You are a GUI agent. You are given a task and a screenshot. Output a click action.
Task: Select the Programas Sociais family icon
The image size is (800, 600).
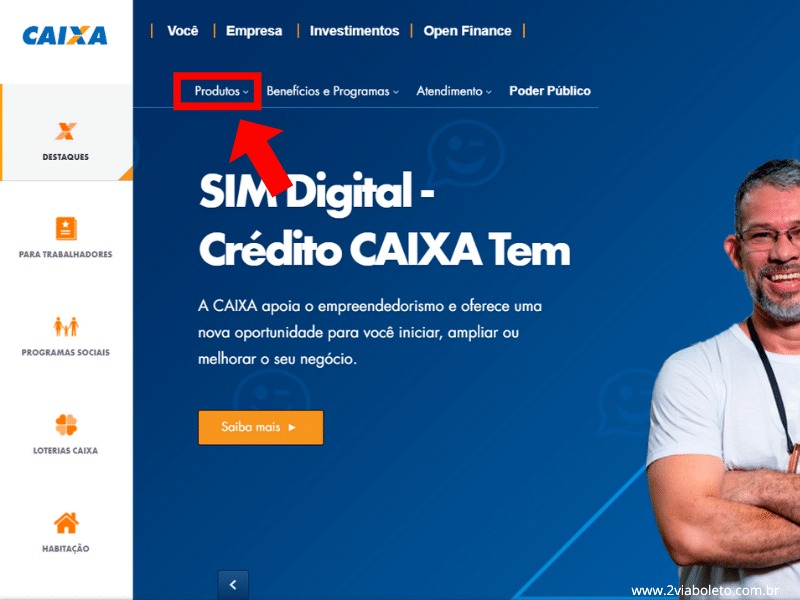[x=66, y=327]
